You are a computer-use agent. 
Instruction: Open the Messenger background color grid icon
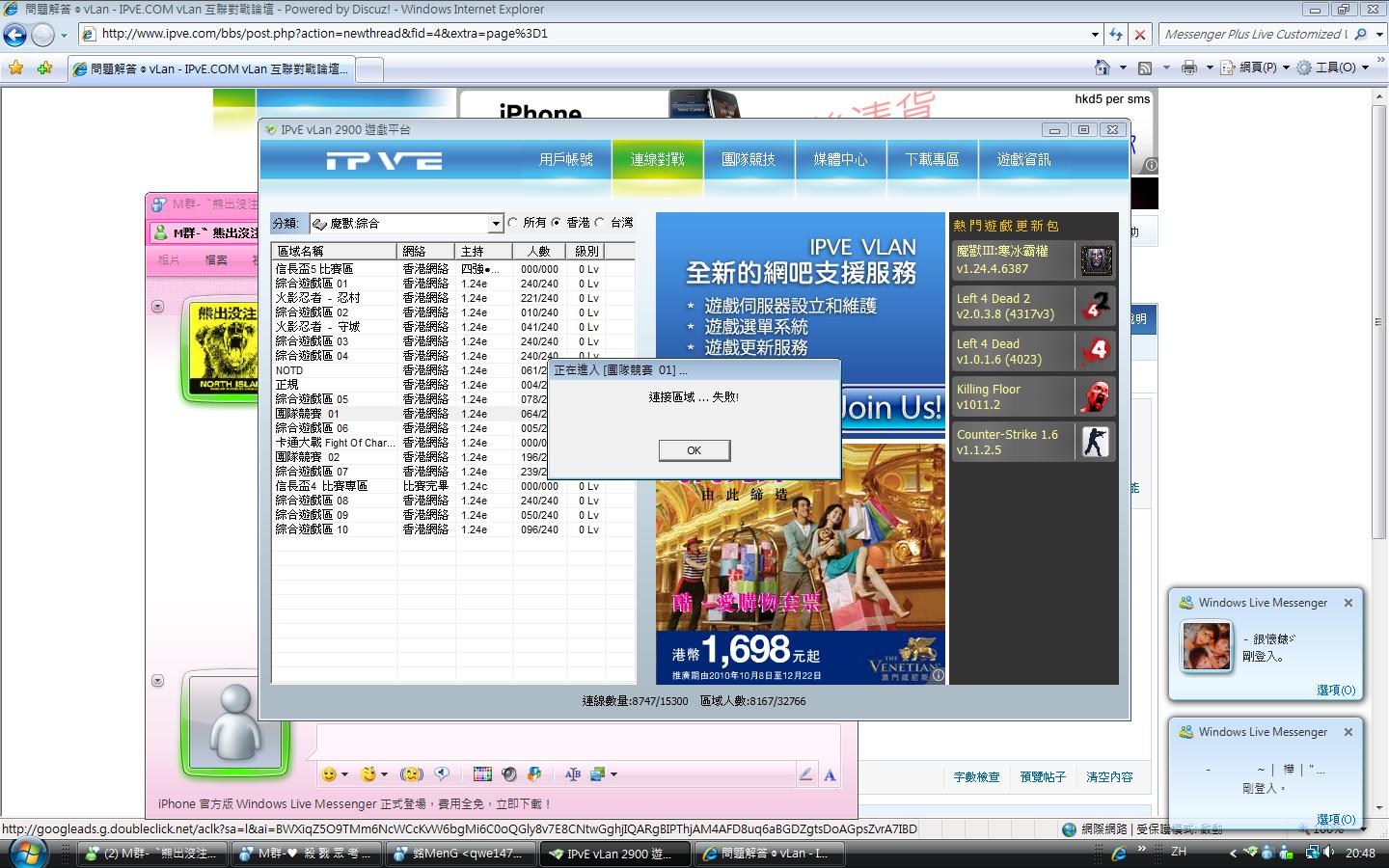tap(482, 774)
